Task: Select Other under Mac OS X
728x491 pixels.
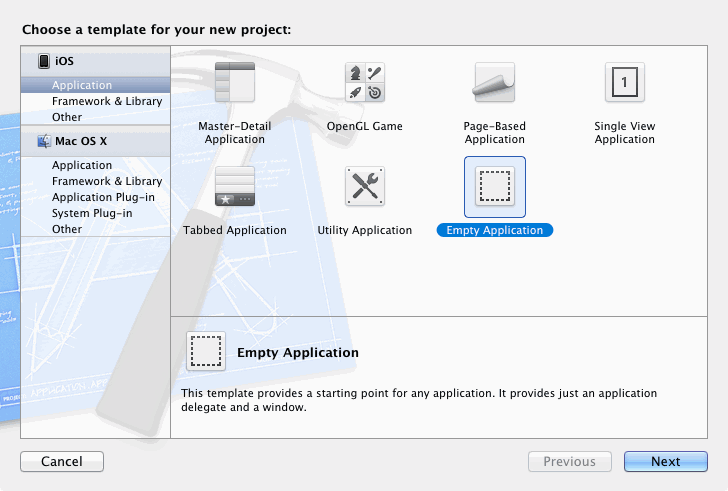Action: point(67,230)
